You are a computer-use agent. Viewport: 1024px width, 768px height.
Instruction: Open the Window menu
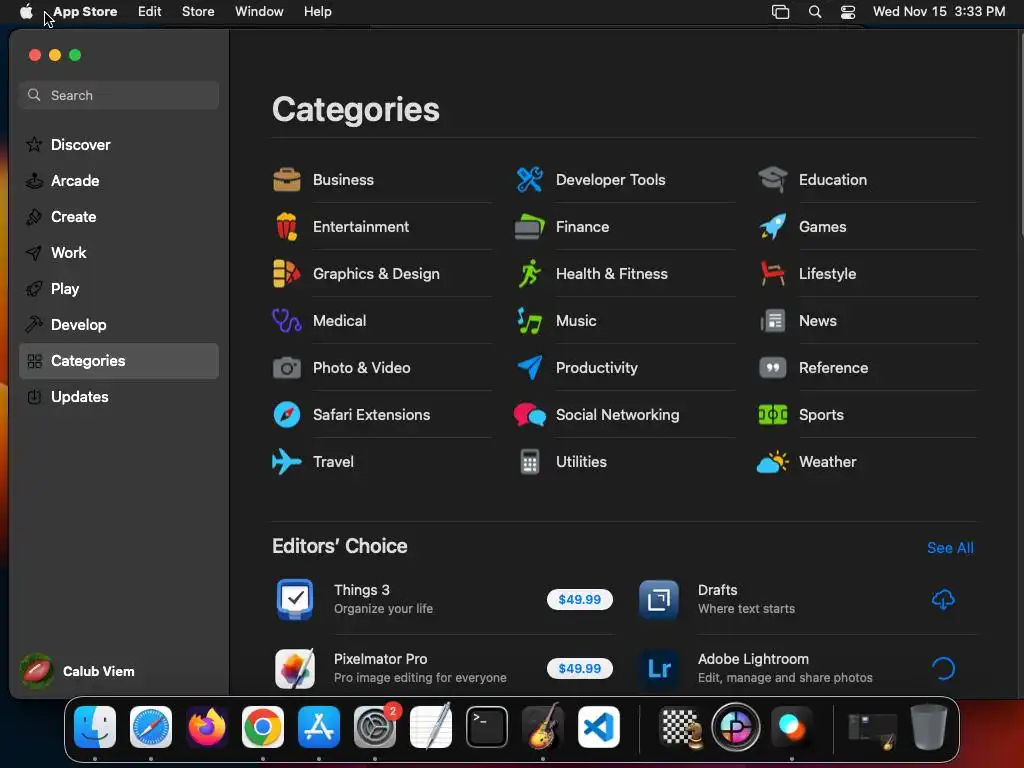pyautogui.click(x=259, y=12)
